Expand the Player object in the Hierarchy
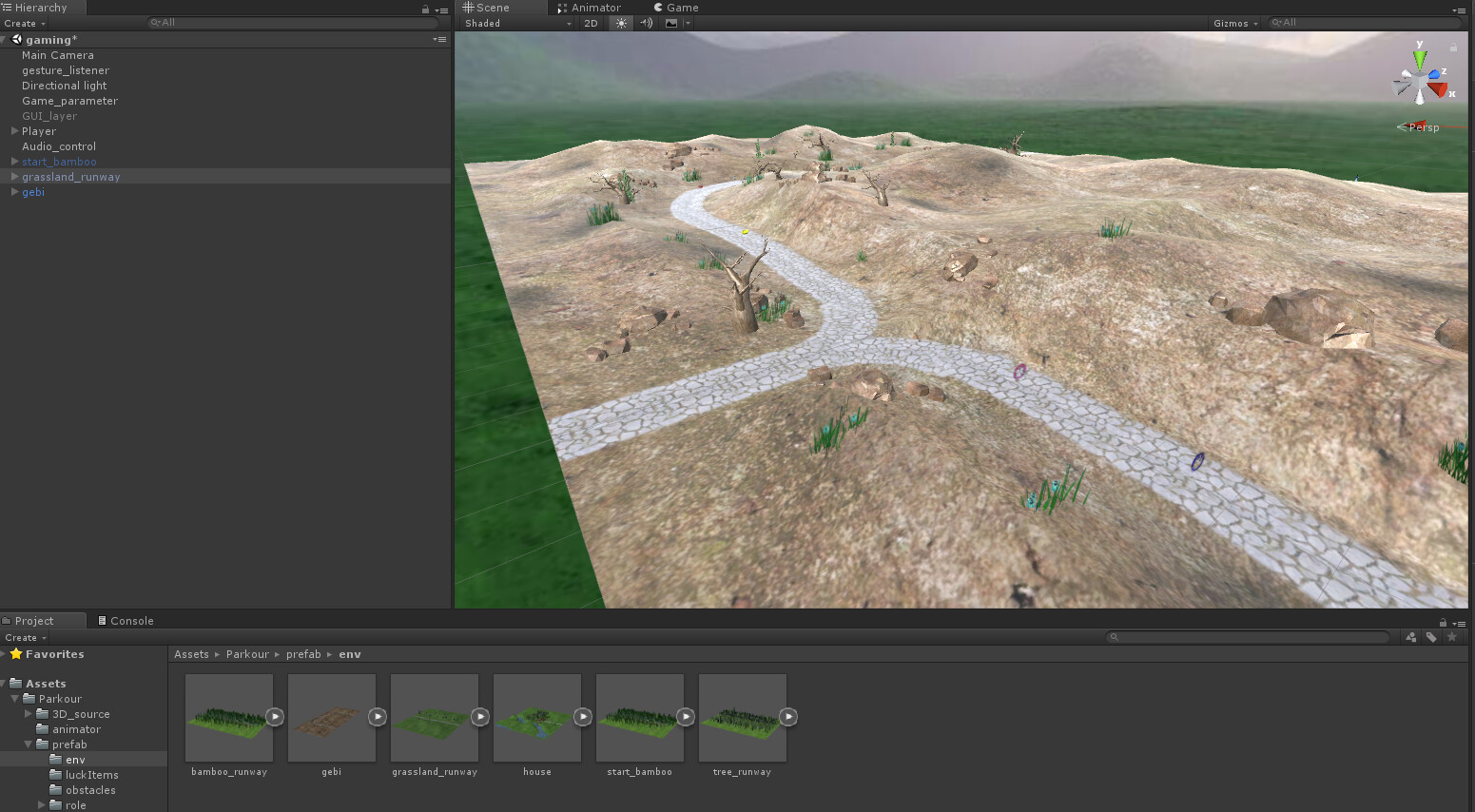The height and width of the screenshot is (812, 1475). tap(14, 130)
